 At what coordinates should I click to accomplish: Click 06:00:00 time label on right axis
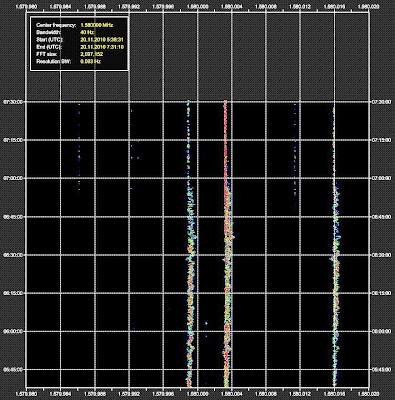click(381, 331)
